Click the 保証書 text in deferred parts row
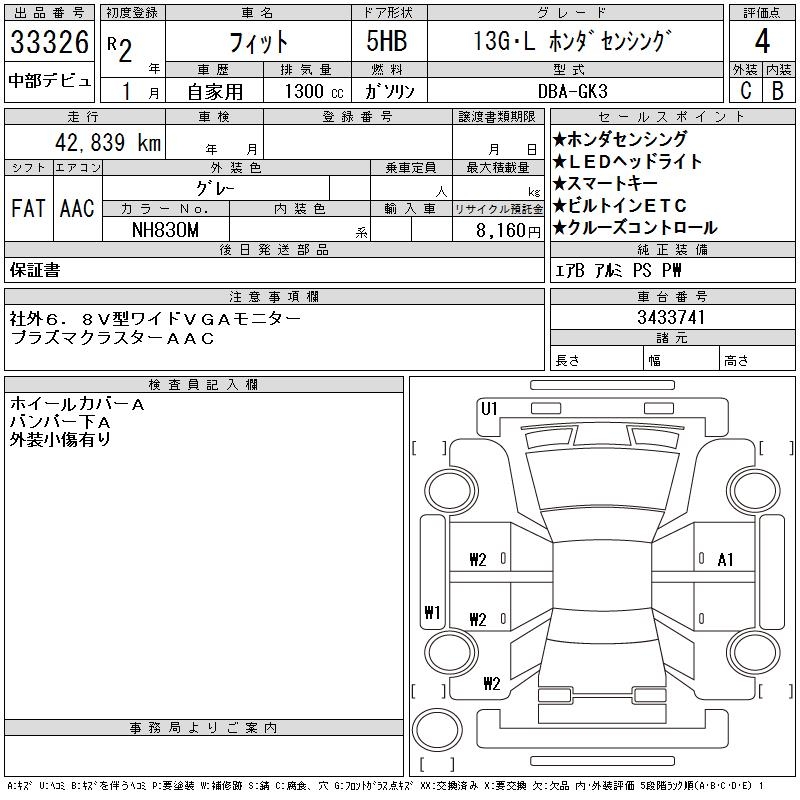This screenshot has width=800, height=800. [x=35, y=270]
